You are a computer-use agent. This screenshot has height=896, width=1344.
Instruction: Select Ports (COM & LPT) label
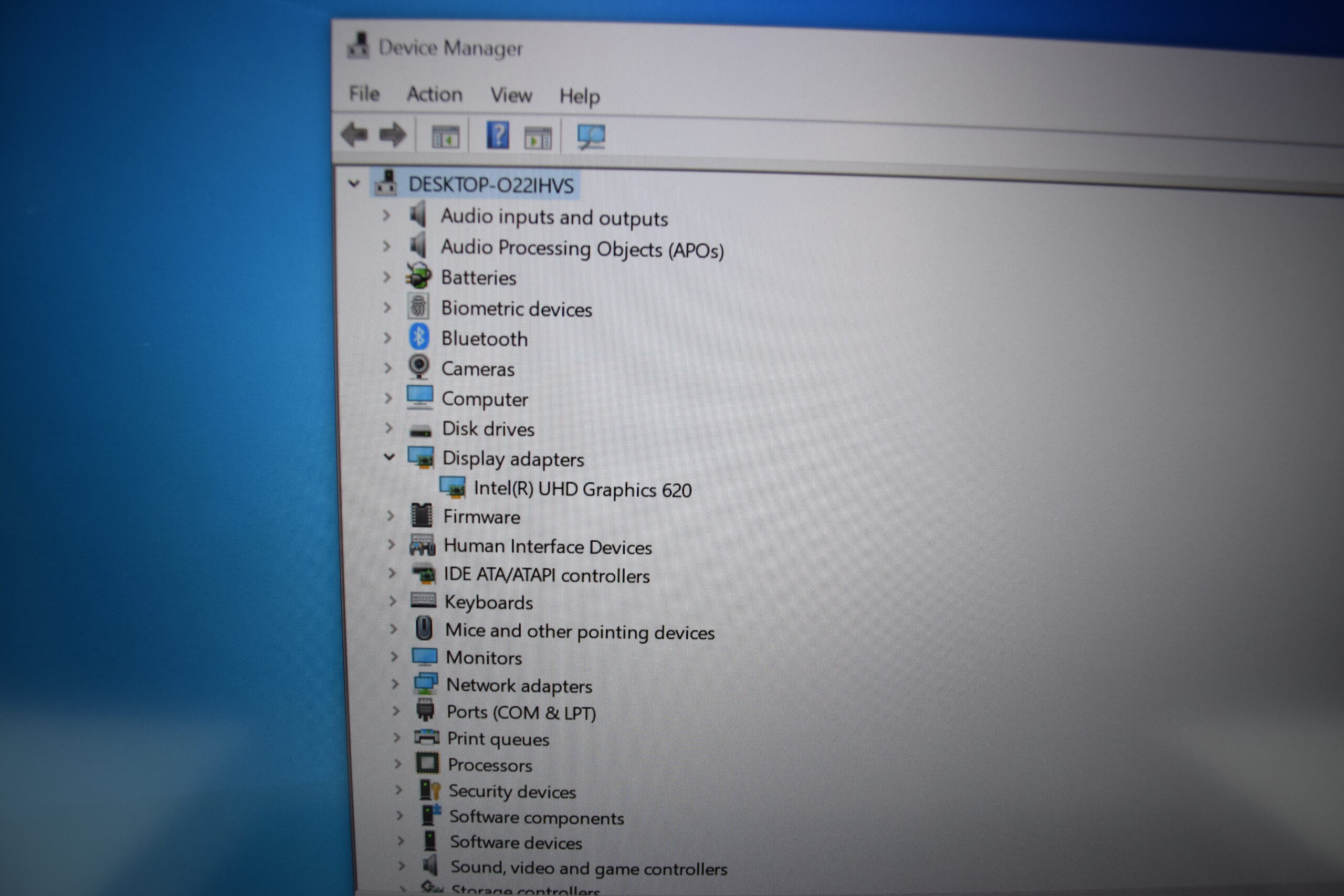521,713
